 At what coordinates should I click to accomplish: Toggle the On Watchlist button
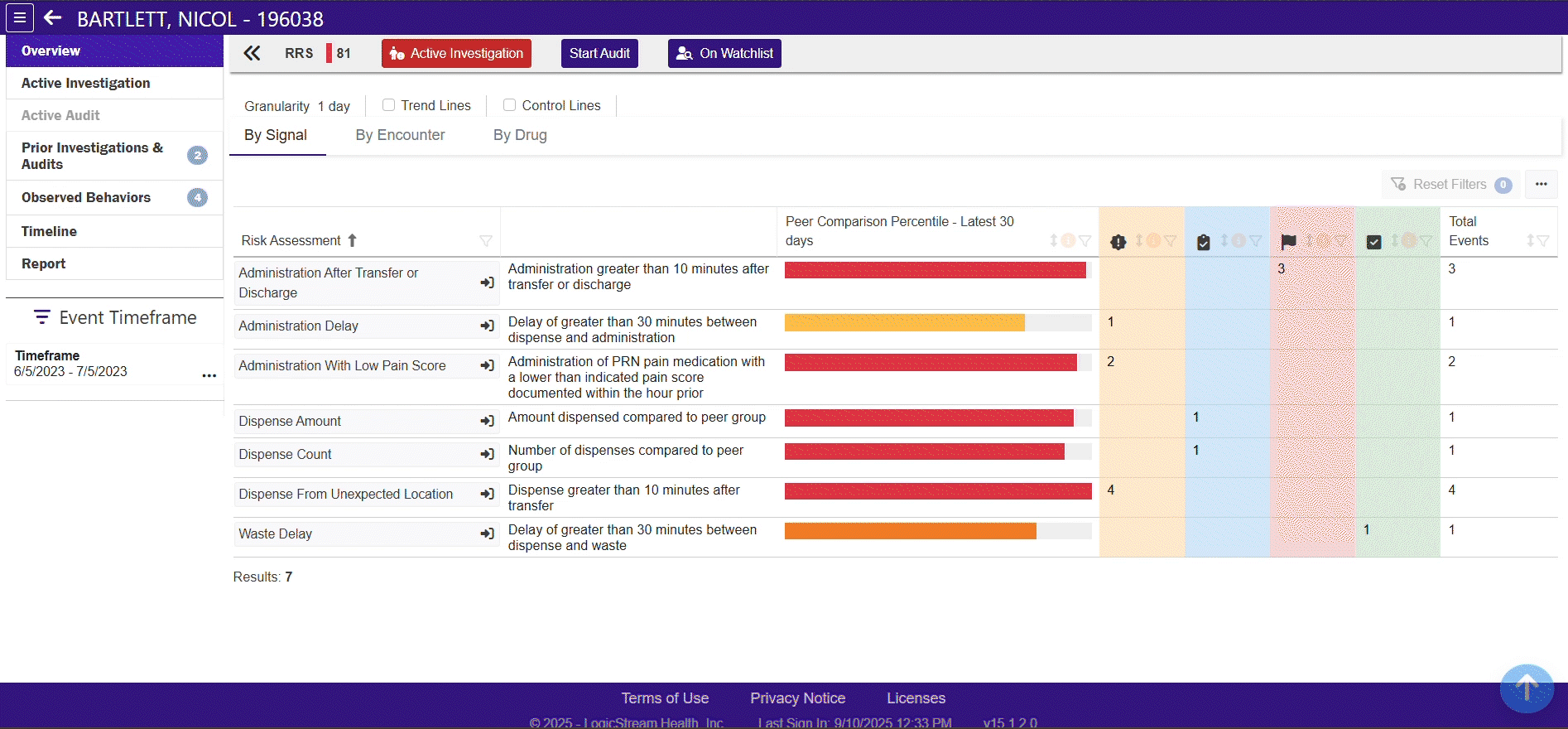(x=724, y=54)
